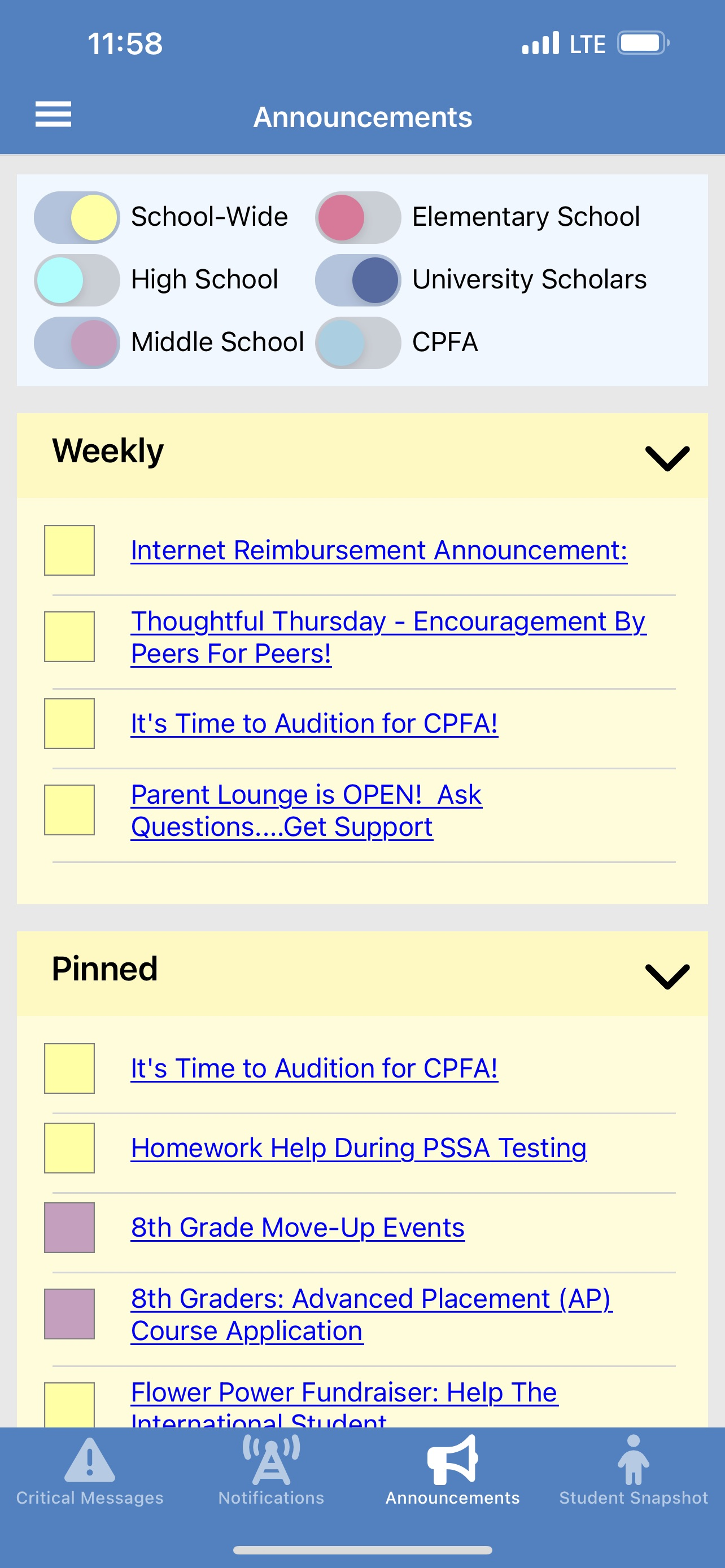Toggle the CPFA filter switch
The height and width of the screenshot is (1568, 725).
358,343
